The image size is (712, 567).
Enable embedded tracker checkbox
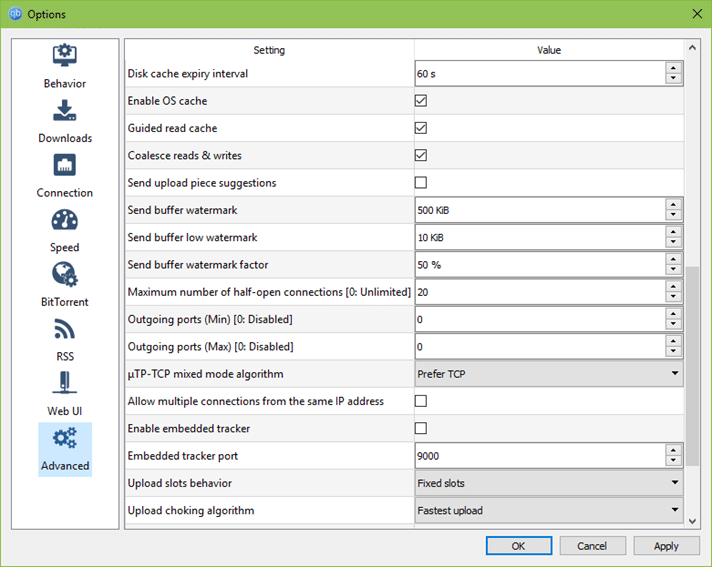click(x=421, y=428)
